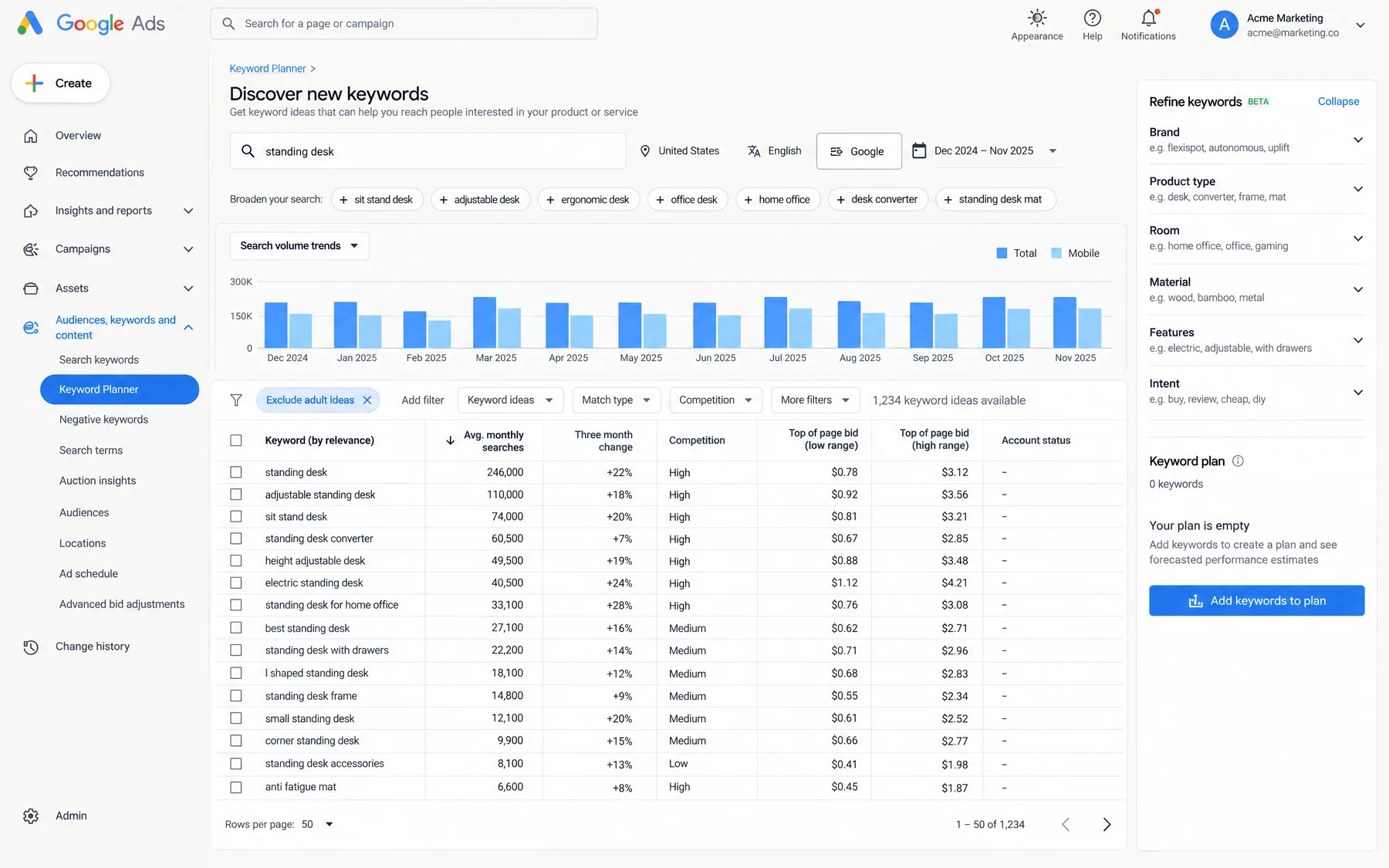Click the Total legend color swatch
Image resolution: width=1389 pixels, height=868 pixels.
point(1002,253)
